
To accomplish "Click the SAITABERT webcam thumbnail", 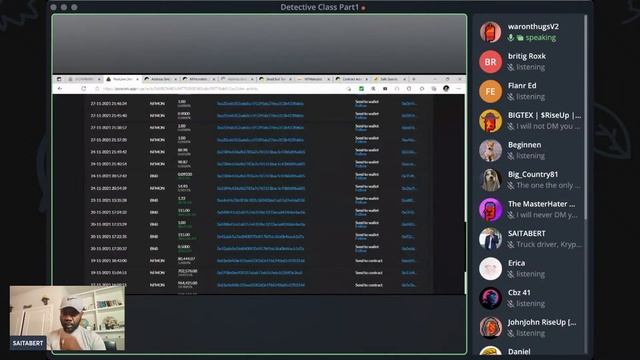I will click(67, 318).
